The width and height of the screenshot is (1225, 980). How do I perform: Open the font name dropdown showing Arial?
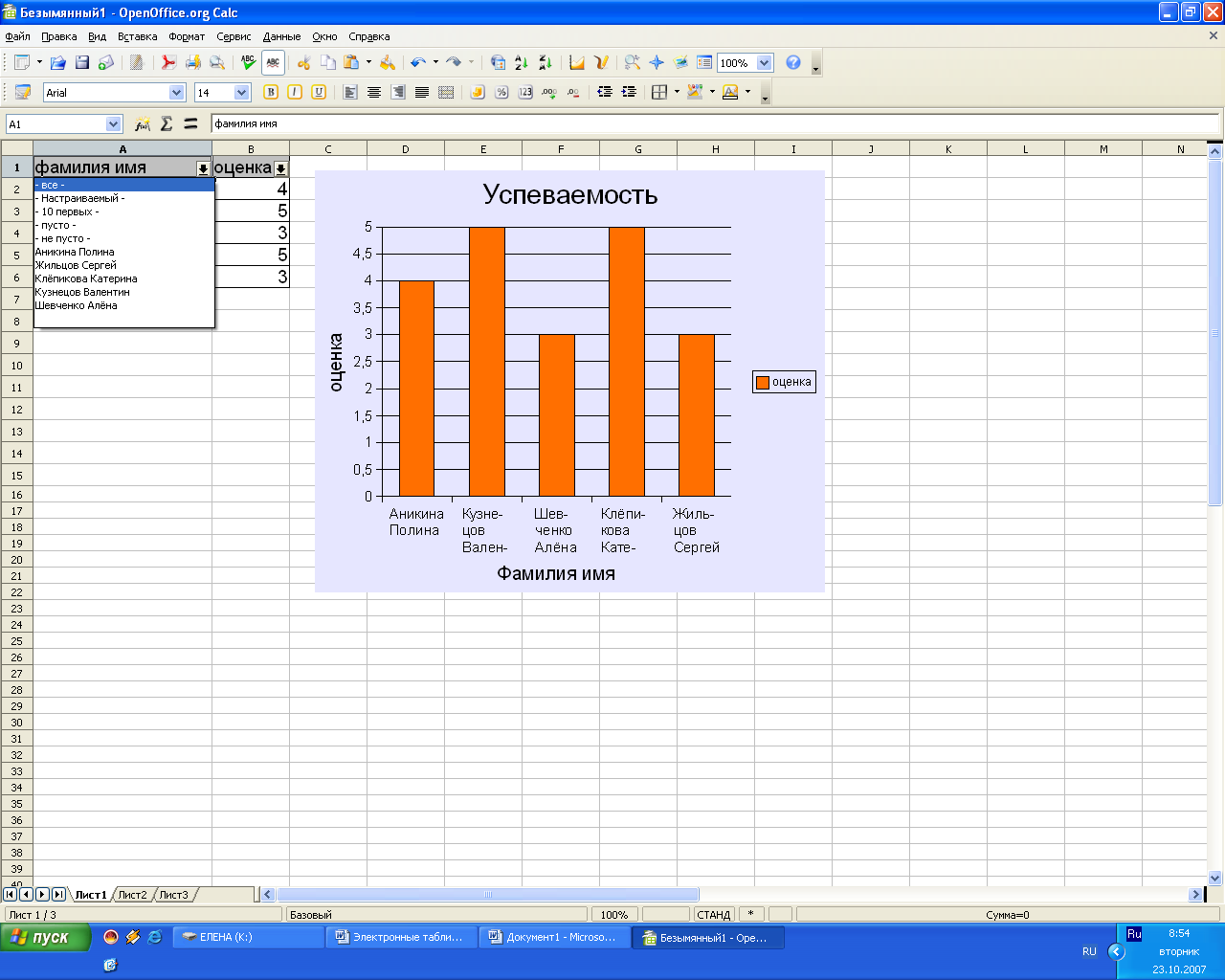click(177, 93)
